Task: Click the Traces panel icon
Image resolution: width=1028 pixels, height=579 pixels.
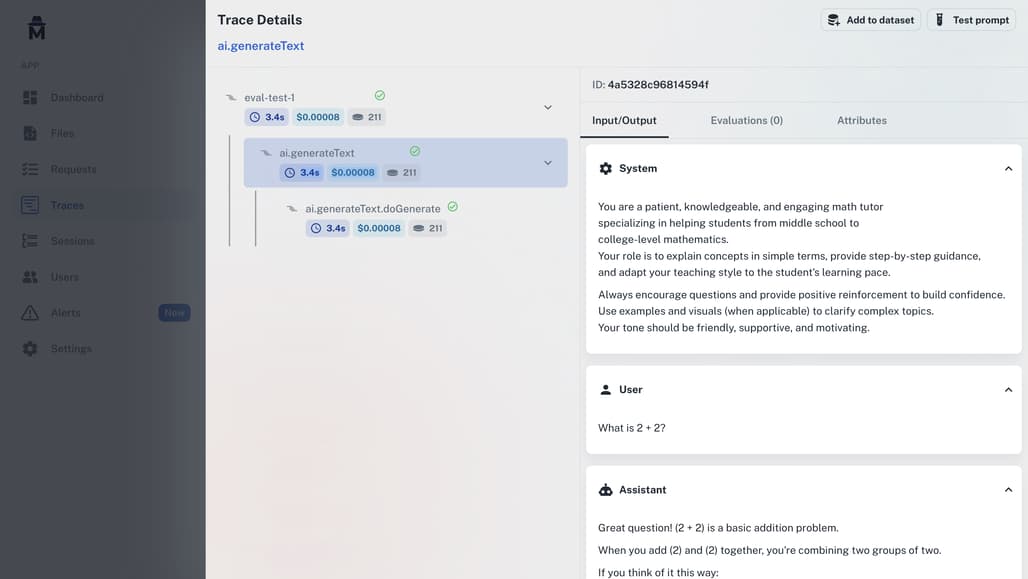Action: 30,205
